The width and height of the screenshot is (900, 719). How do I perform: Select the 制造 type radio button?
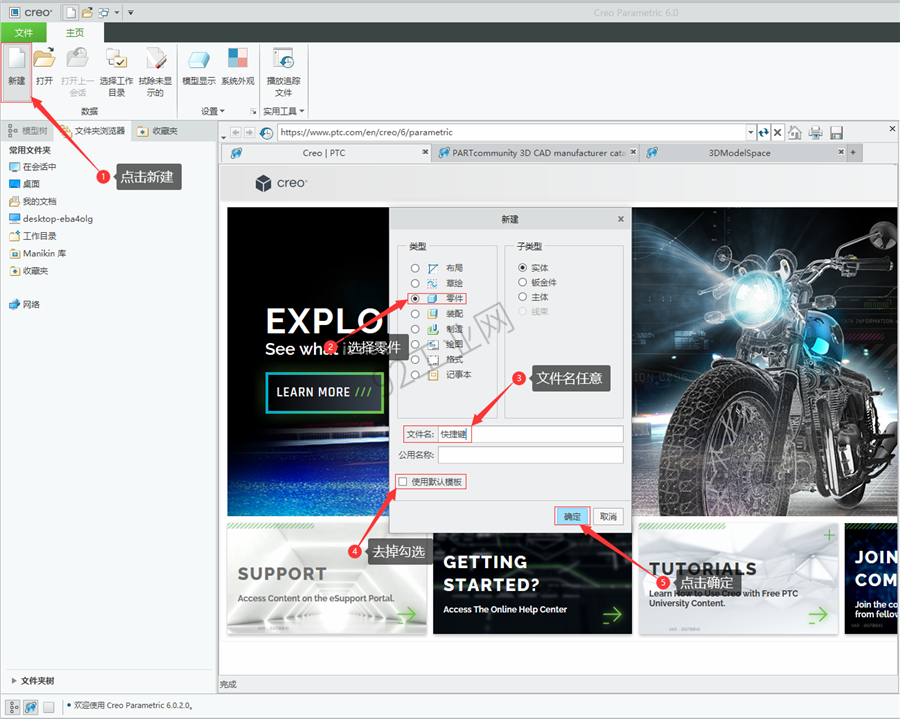point(415,329)
